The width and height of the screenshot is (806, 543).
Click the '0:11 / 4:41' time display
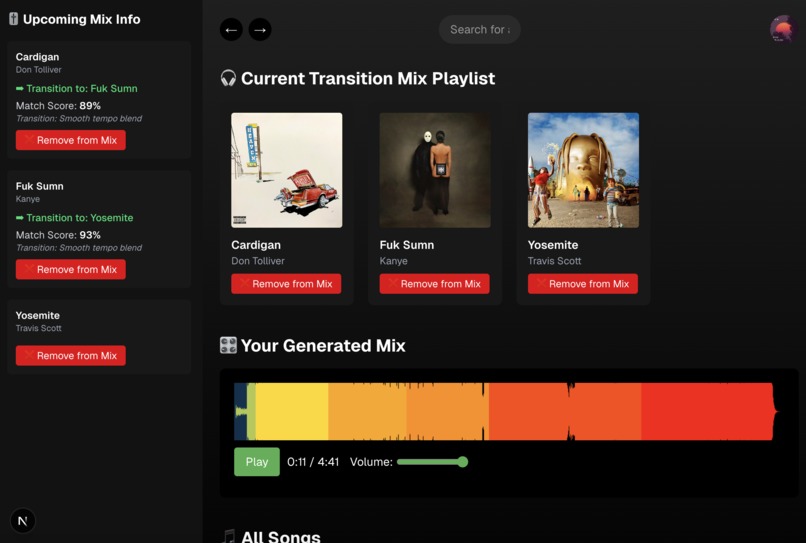click(x=313, y=462)
